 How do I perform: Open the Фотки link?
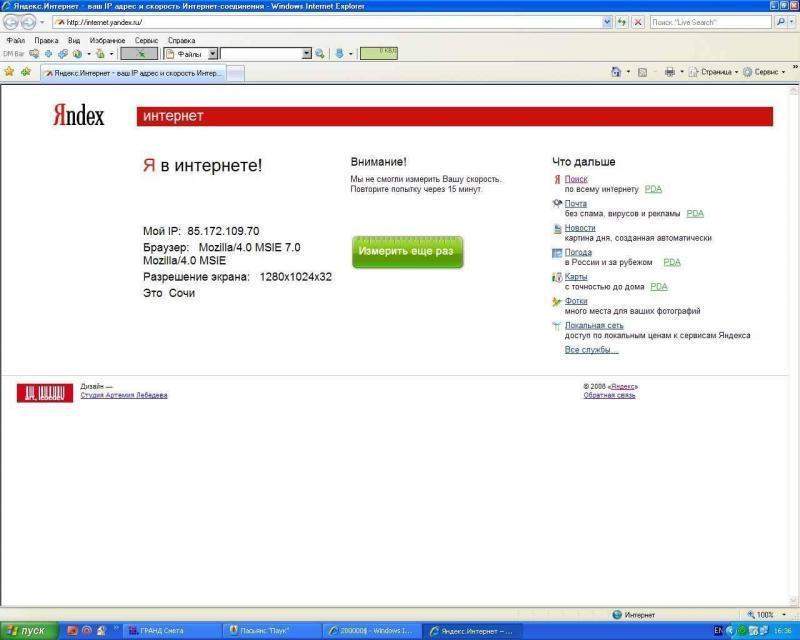tap(576, 301)
